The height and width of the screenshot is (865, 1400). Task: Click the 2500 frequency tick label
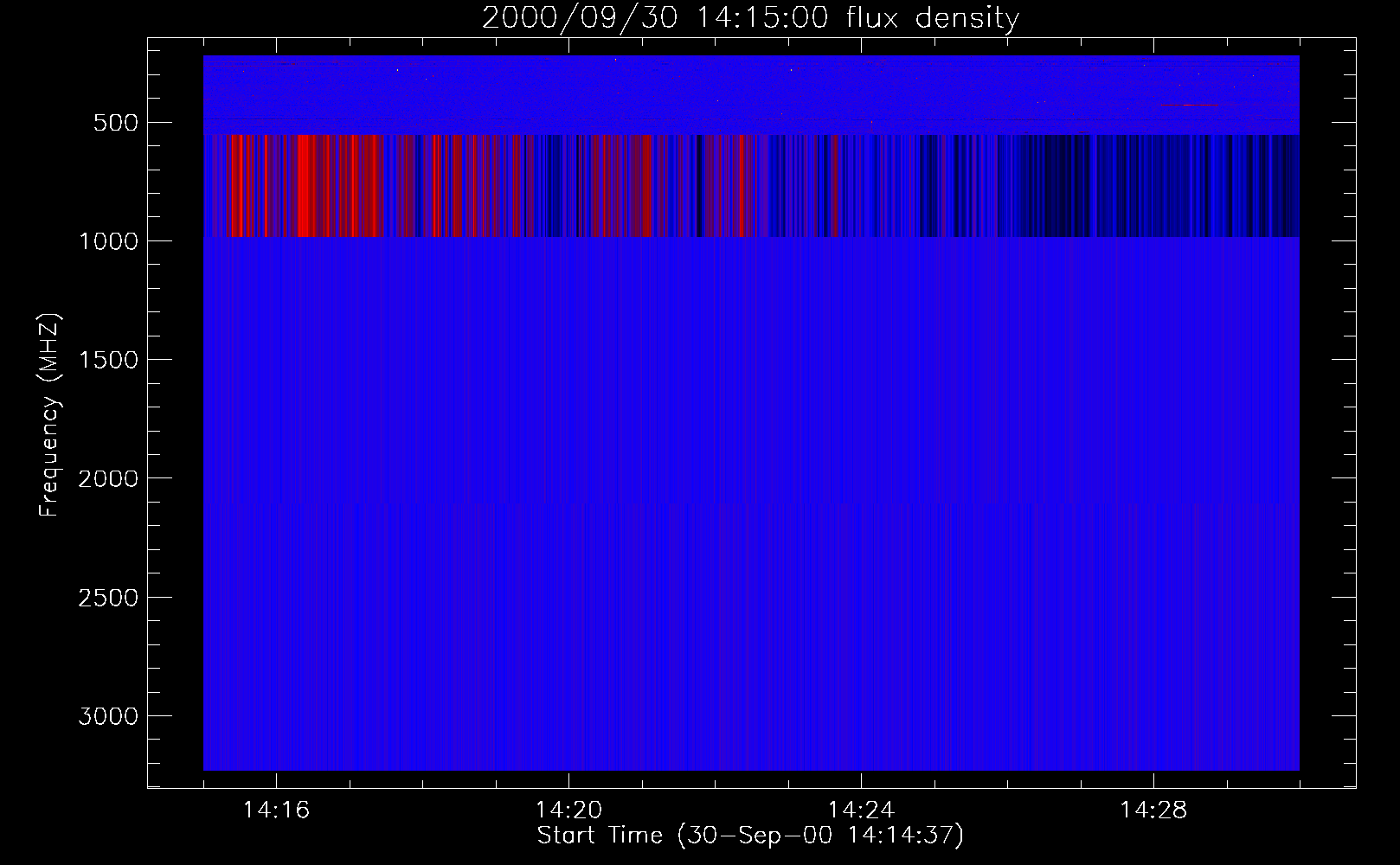pyautogui.click(x=108, y=598)
